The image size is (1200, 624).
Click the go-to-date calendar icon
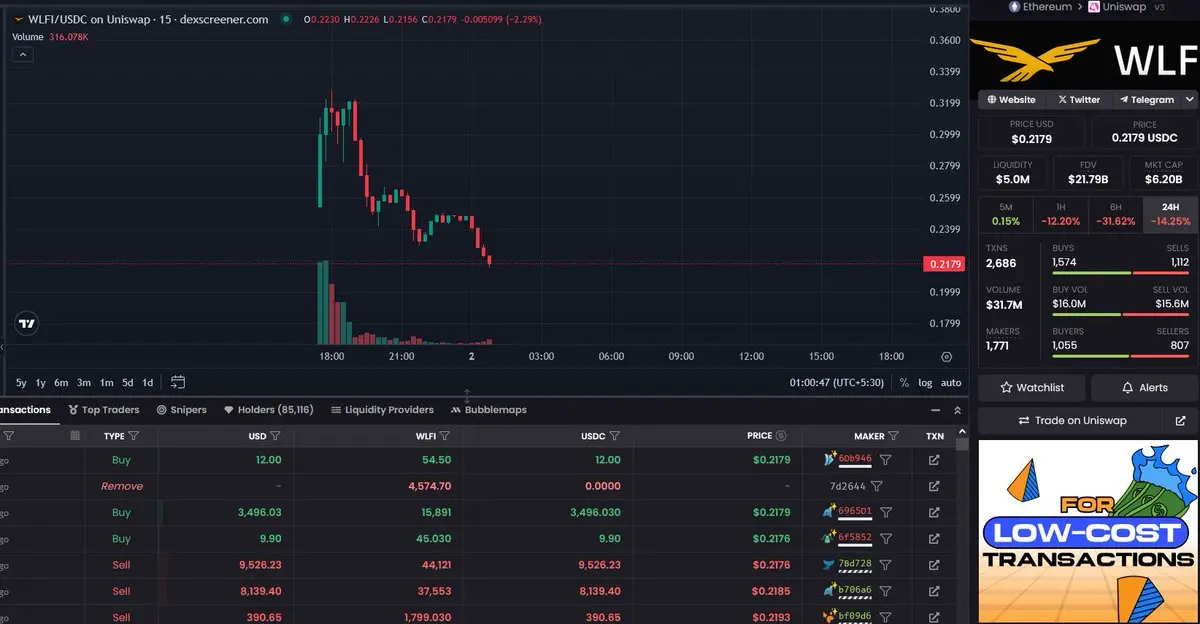coord(178,382)
